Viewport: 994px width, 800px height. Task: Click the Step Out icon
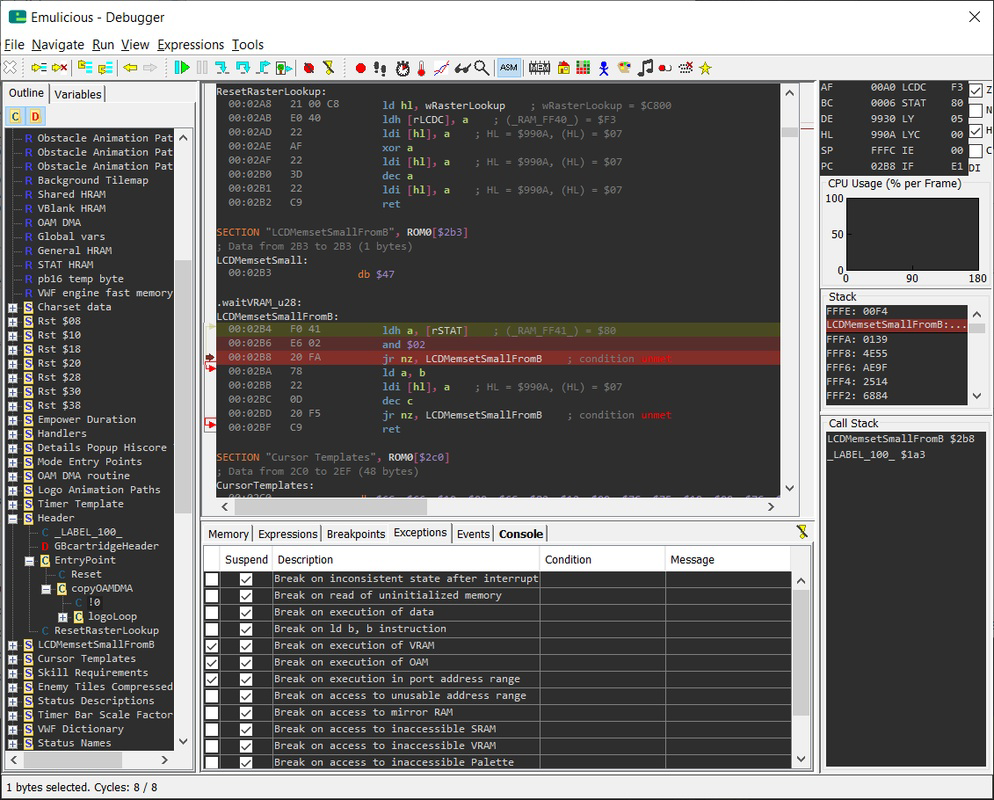(263, 68)
